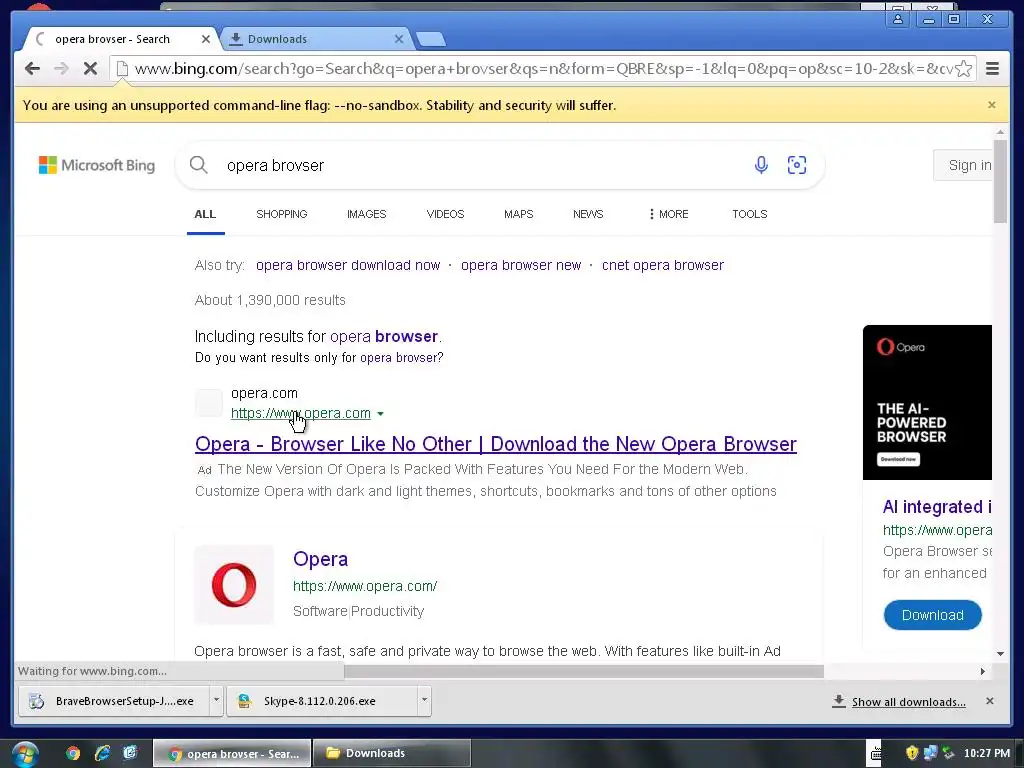1024x768 pixels.
Task: Open a new tab button
Action: point(431,39)
